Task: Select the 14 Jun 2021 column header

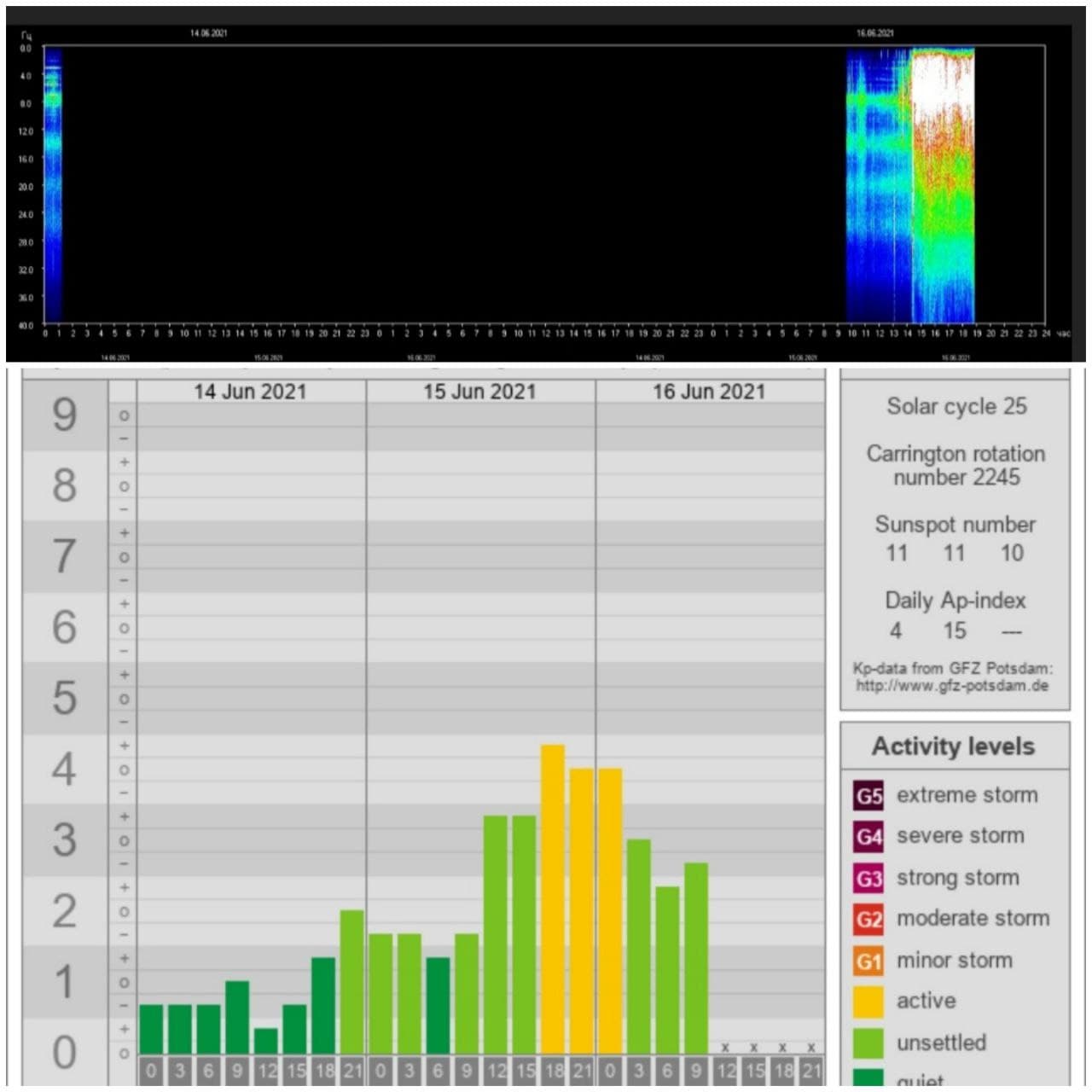Action: (x=250, y=392)
